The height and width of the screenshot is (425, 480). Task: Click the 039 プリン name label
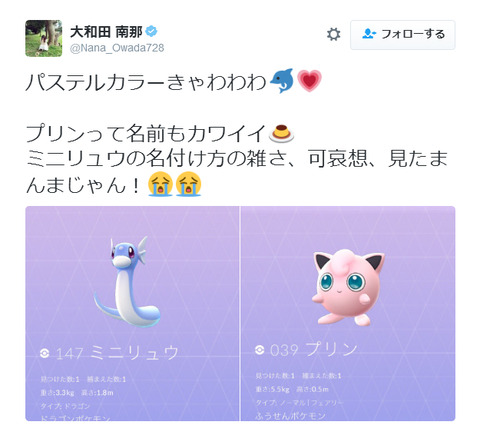[x=313, y=349]
